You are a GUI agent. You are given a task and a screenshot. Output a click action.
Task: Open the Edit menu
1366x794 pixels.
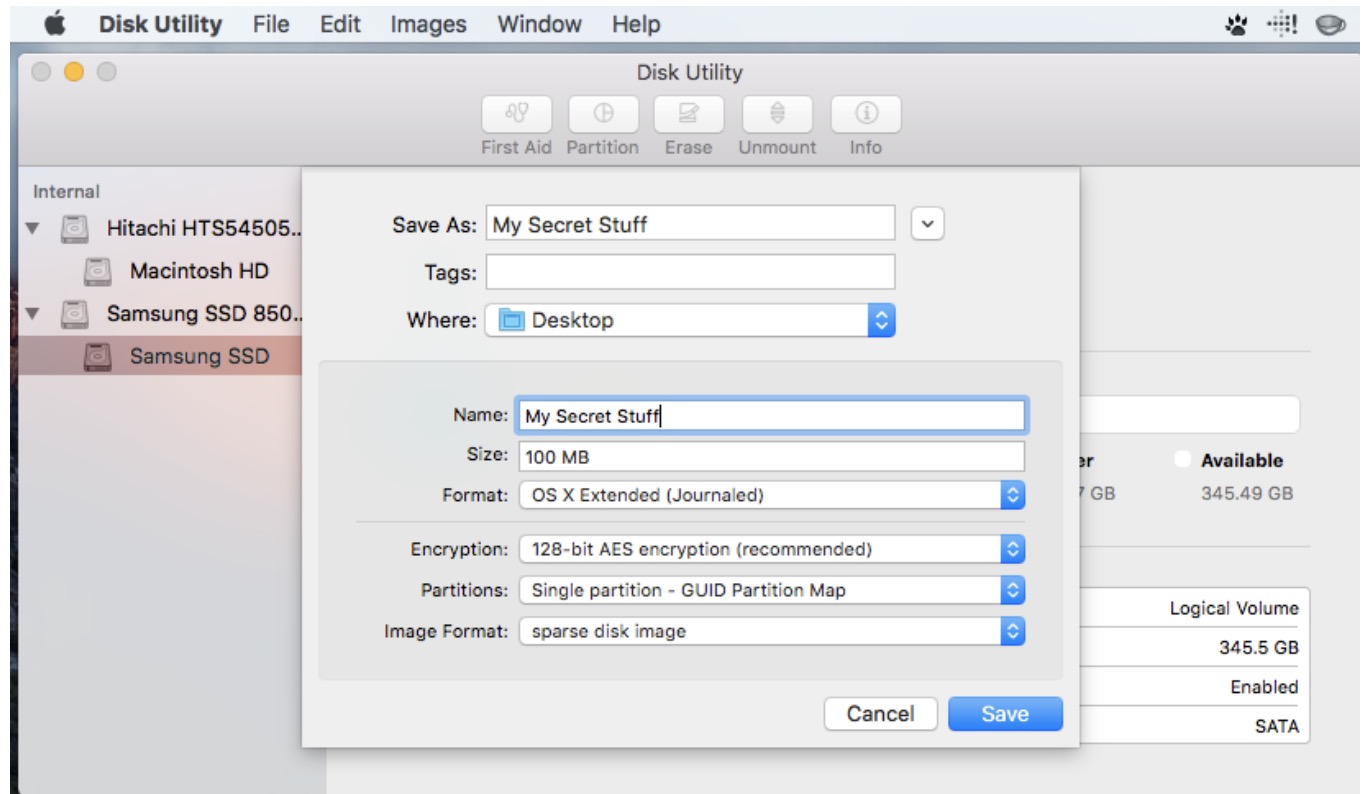pos(340,23)
